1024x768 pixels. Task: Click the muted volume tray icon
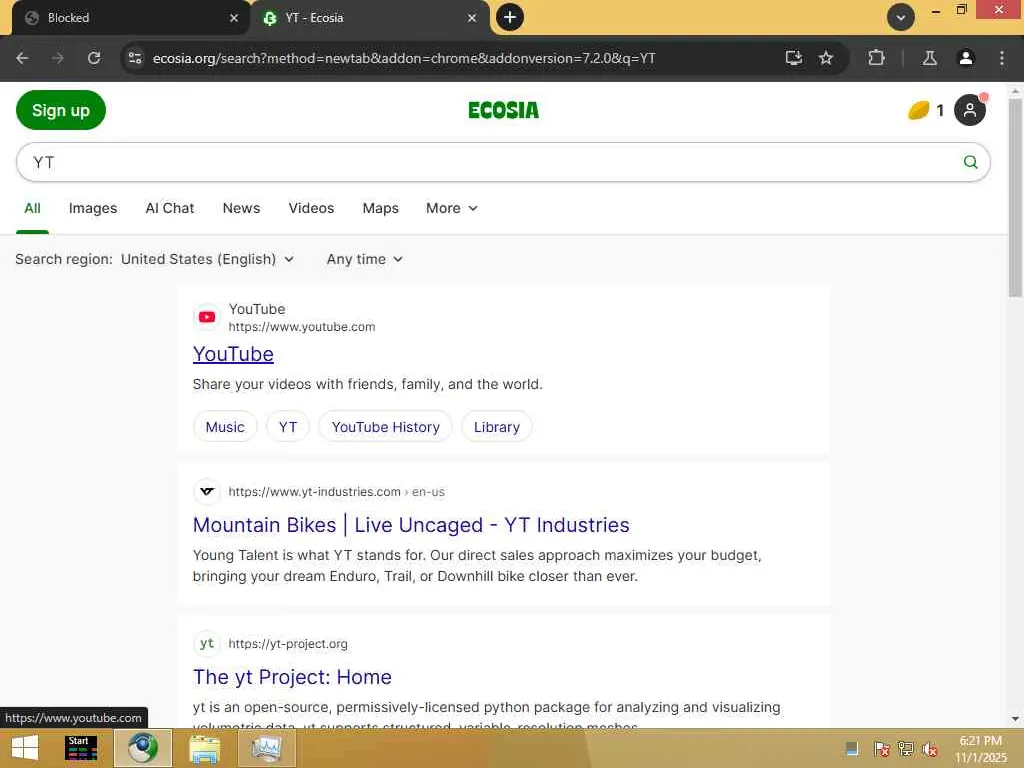(930, 748)
